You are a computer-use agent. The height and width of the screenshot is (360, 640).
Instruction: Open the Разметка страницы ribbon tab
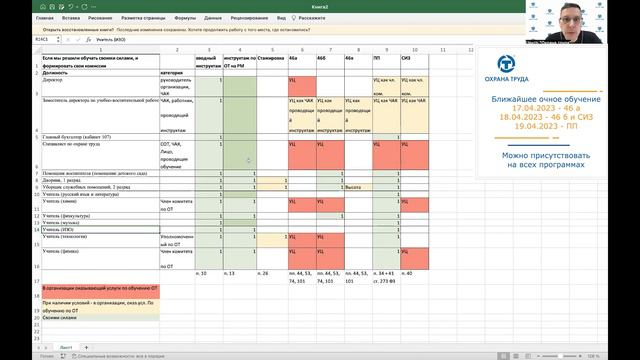coord(143,18)
